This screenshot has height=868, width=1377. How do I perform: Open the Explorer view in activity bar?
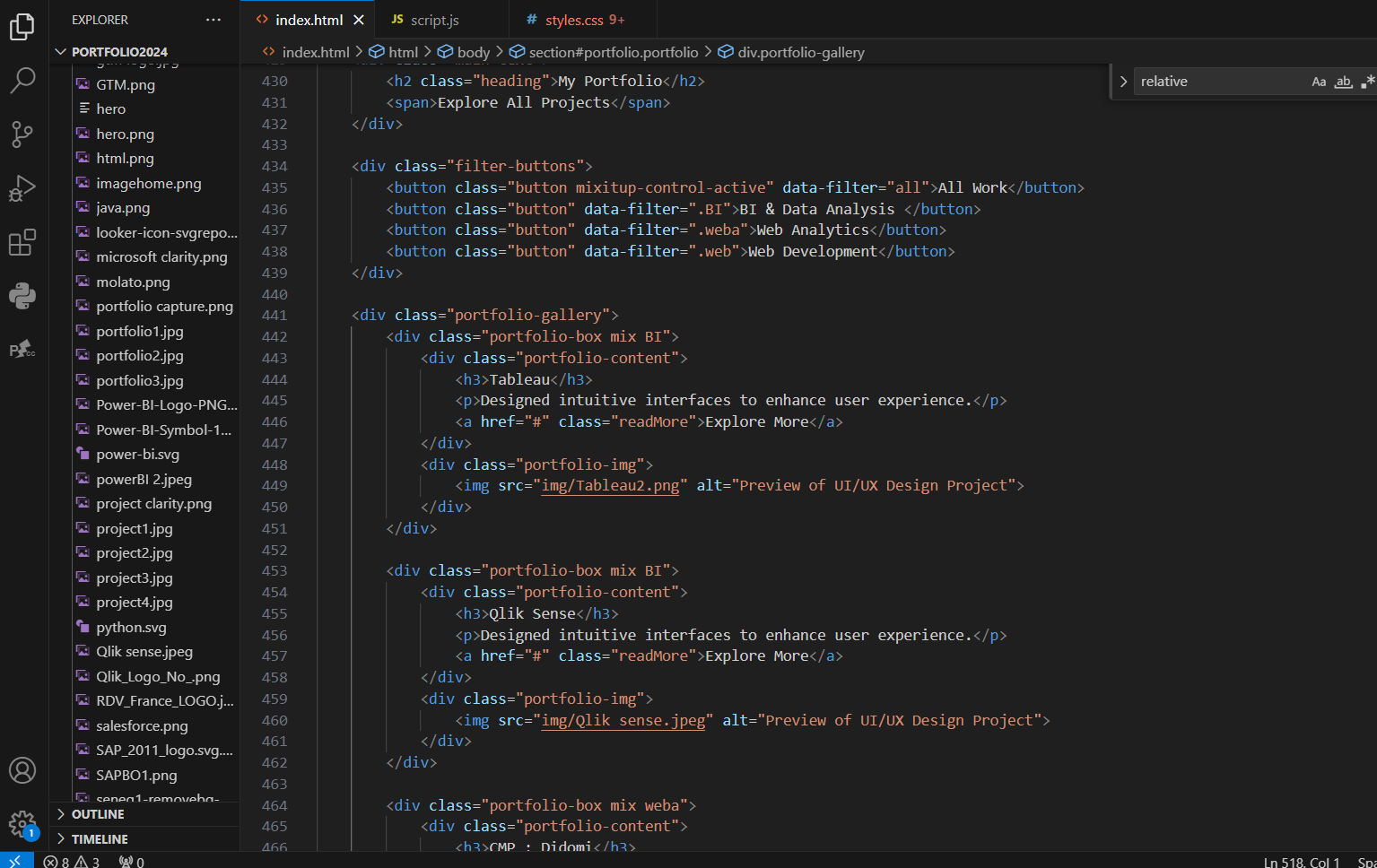point(22,27)
